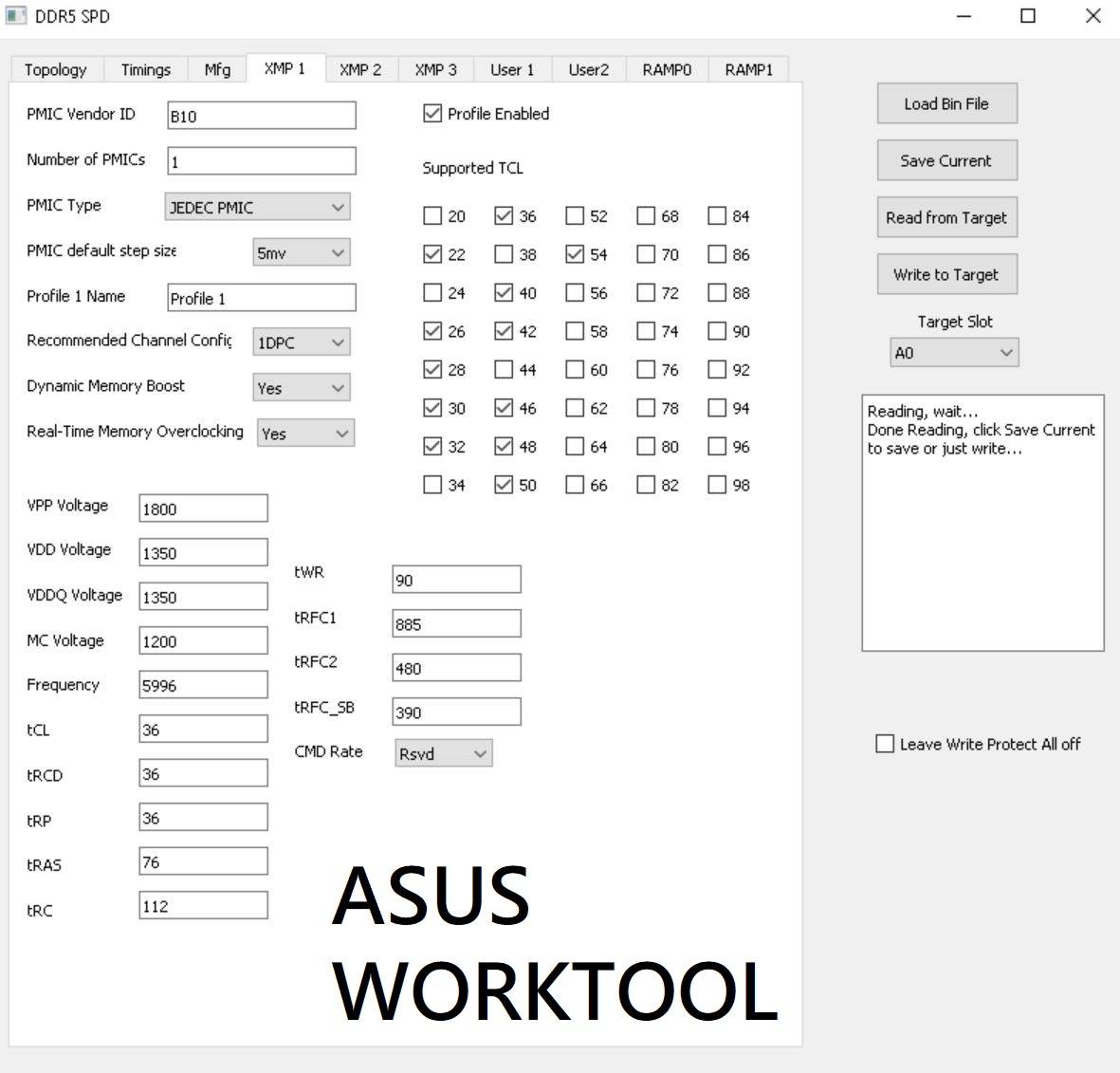Click the VPP Voltage field
The height and width of the screenshot is (1073, 1120).
(x=204, y=509)
